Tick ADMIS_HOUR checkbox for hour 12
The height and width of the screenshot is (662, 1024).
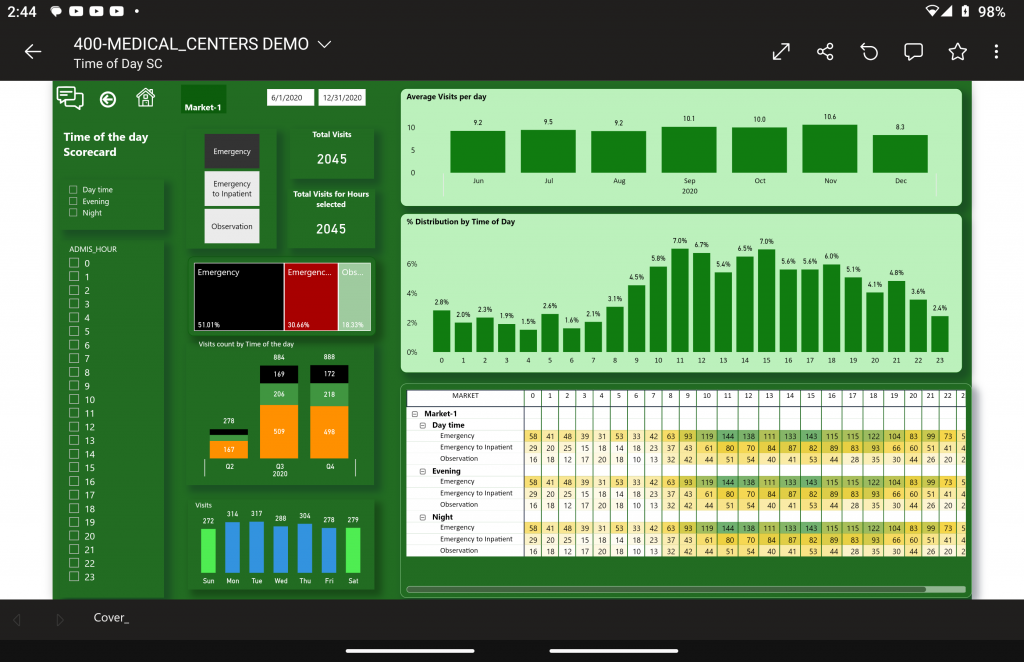pyautogui.click(x=73, y=427)
